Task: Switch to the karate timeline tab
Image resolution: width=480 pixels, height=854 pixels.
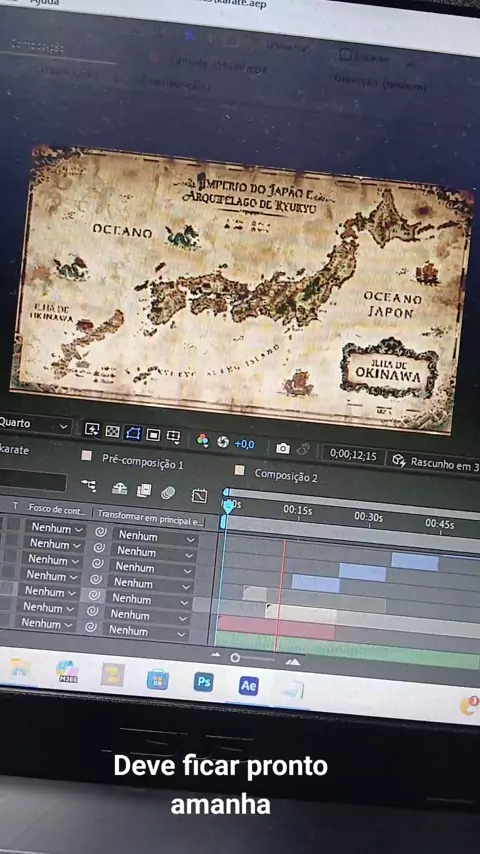Action: (x=14, y=450)
